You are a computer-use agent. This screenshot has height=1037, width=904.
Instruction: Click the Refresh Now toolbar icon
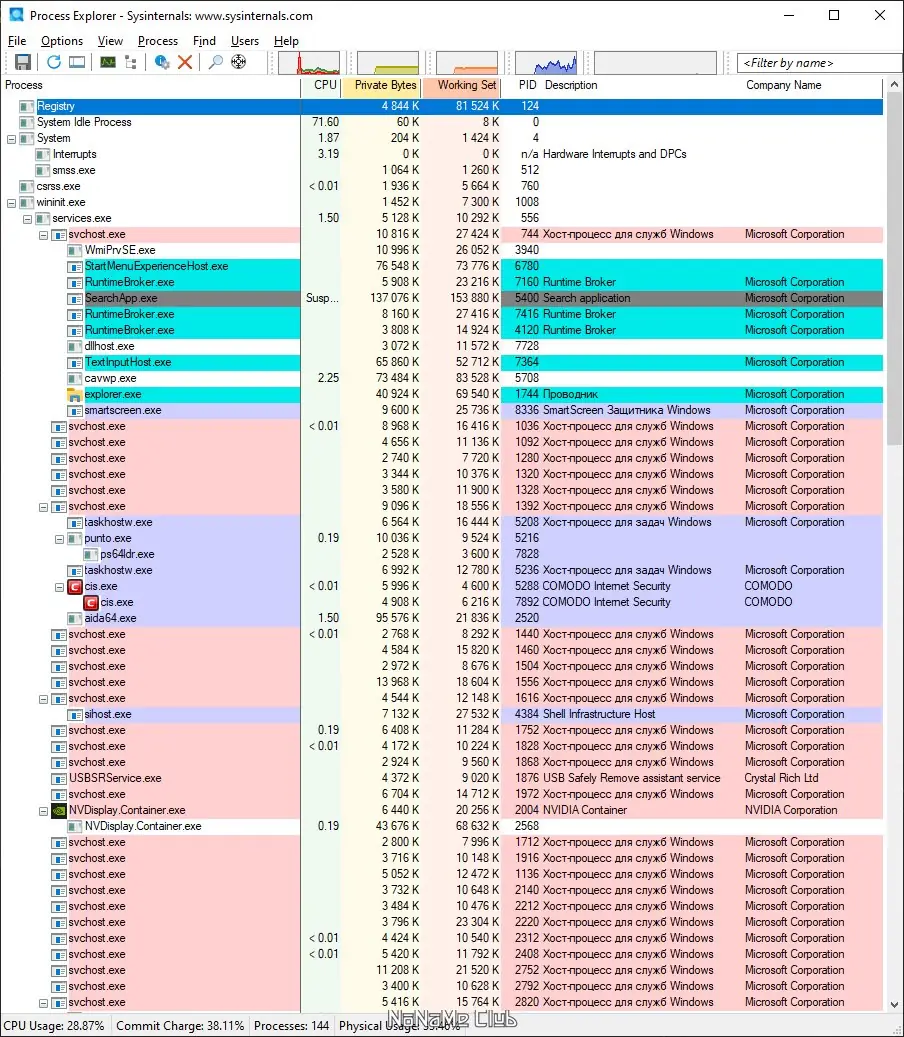54,62
